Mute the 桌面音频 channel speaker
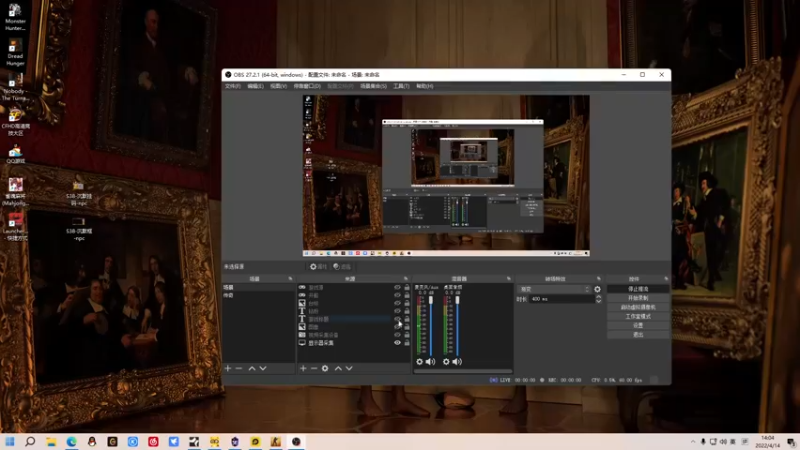 point(457,362)
